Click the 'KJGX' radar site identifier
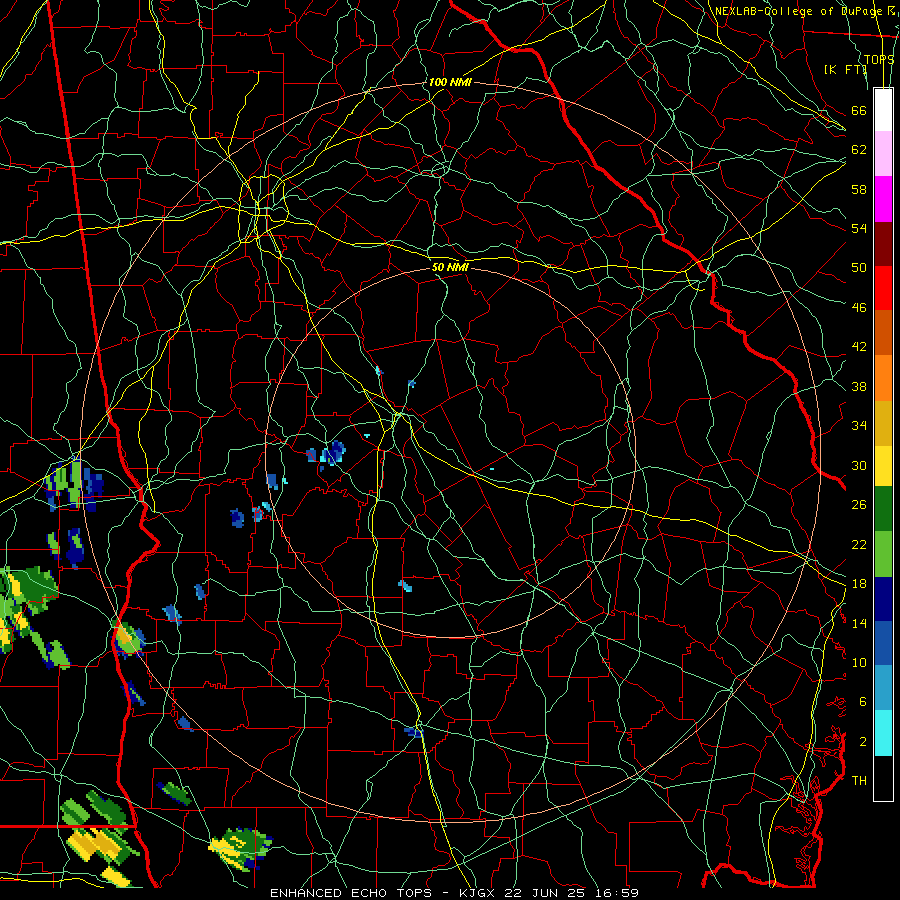 click(477, 893)
